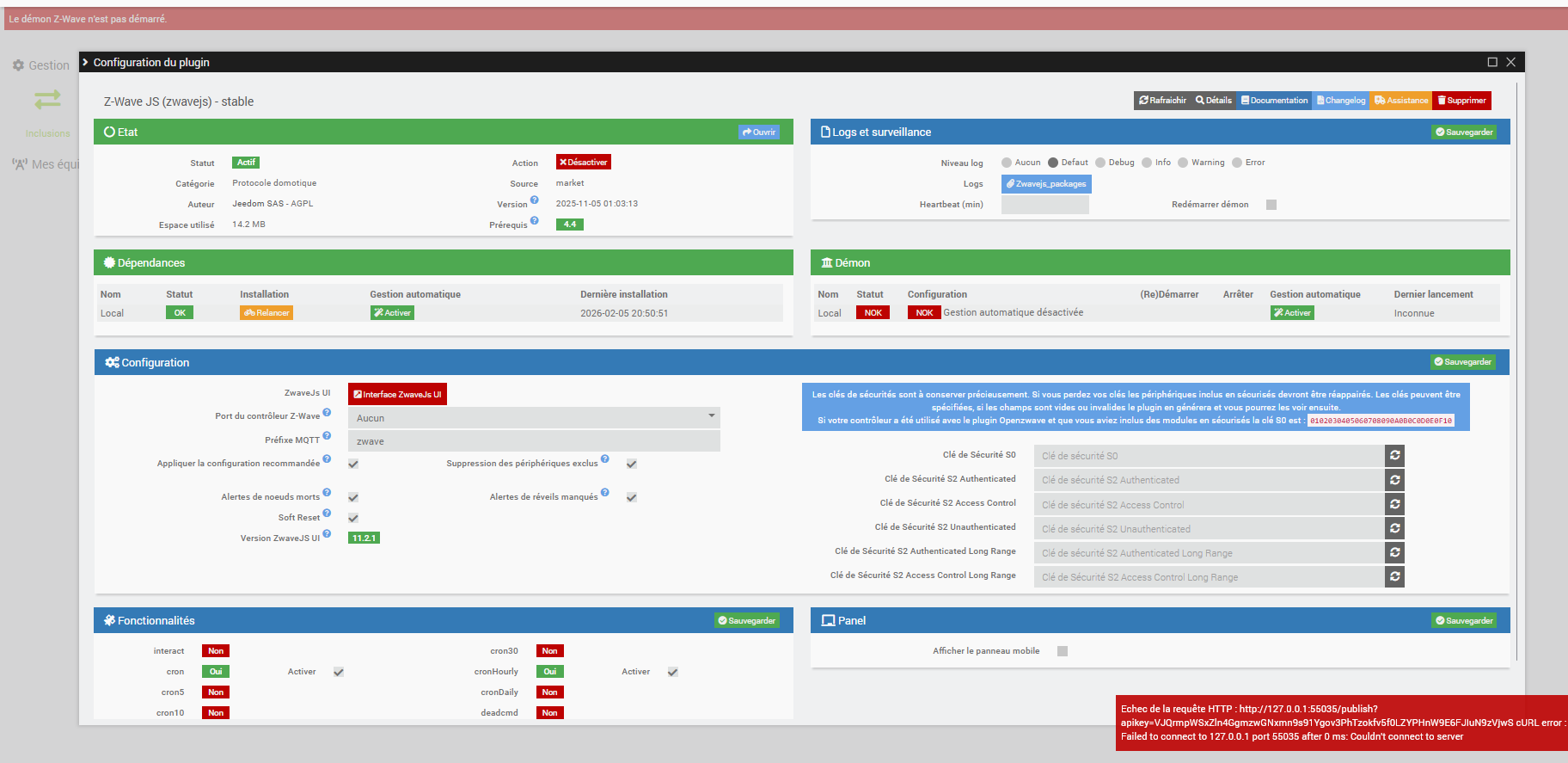View the plugin Changelog

pos(1341,101)
